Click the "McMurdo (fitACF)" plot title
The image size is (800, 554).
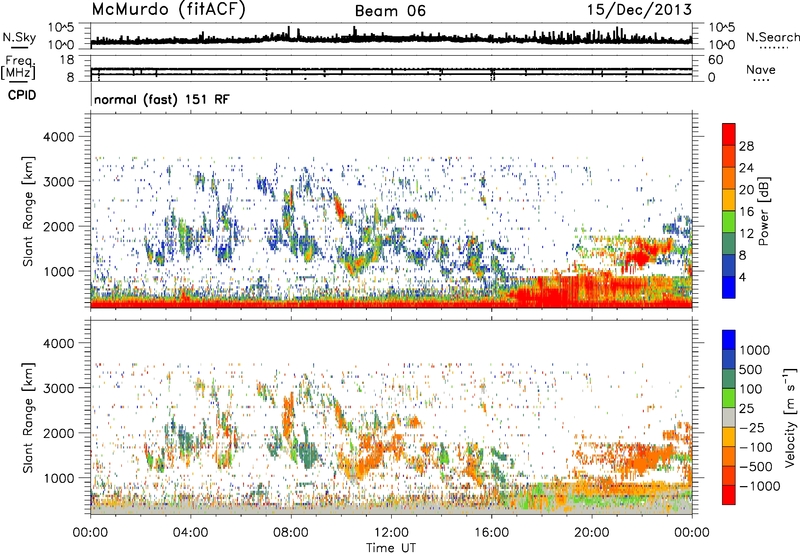pyautogui.click(x=168, y=10)
